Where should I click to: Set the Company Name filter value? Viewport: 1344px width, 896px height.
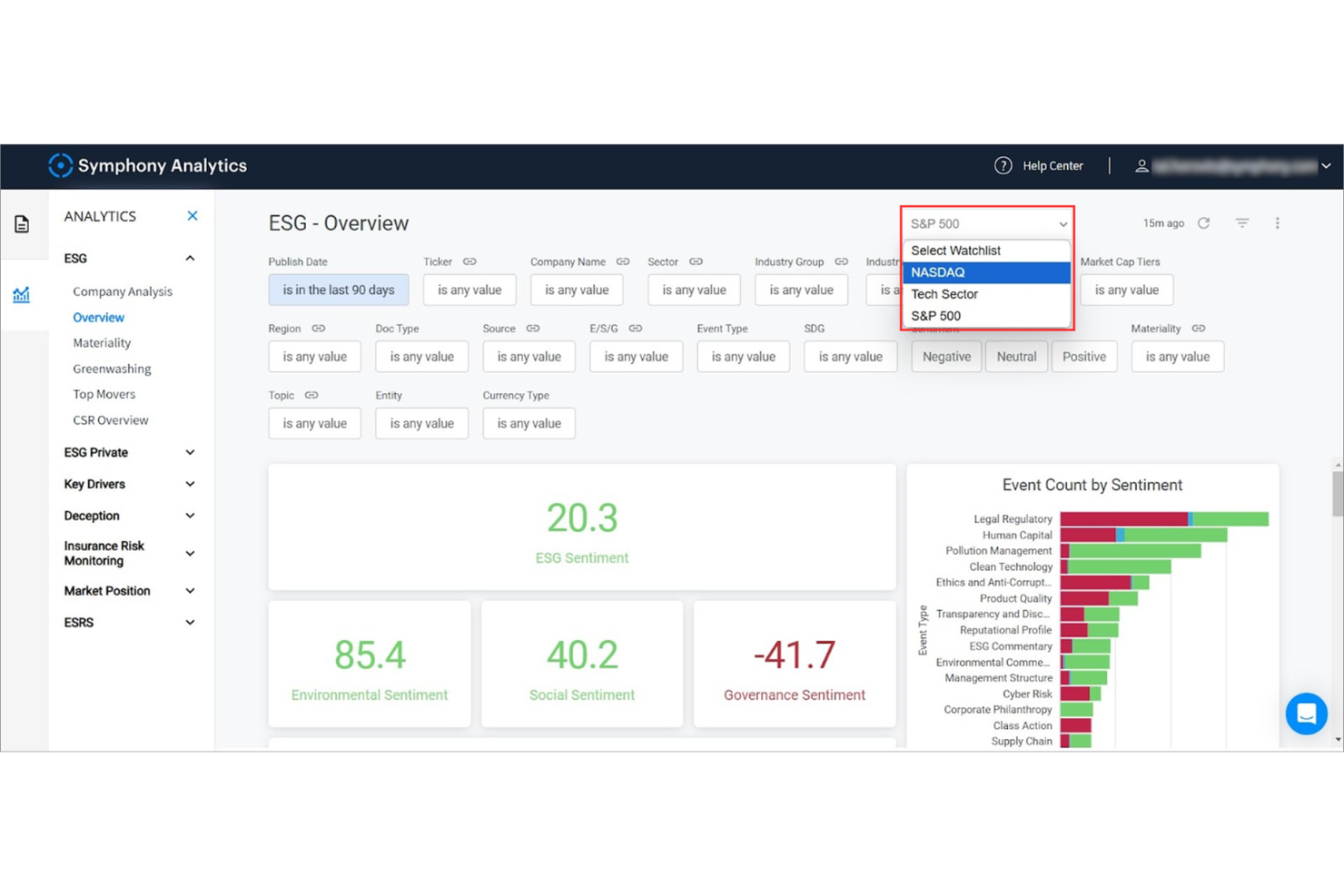click(577, 290)
